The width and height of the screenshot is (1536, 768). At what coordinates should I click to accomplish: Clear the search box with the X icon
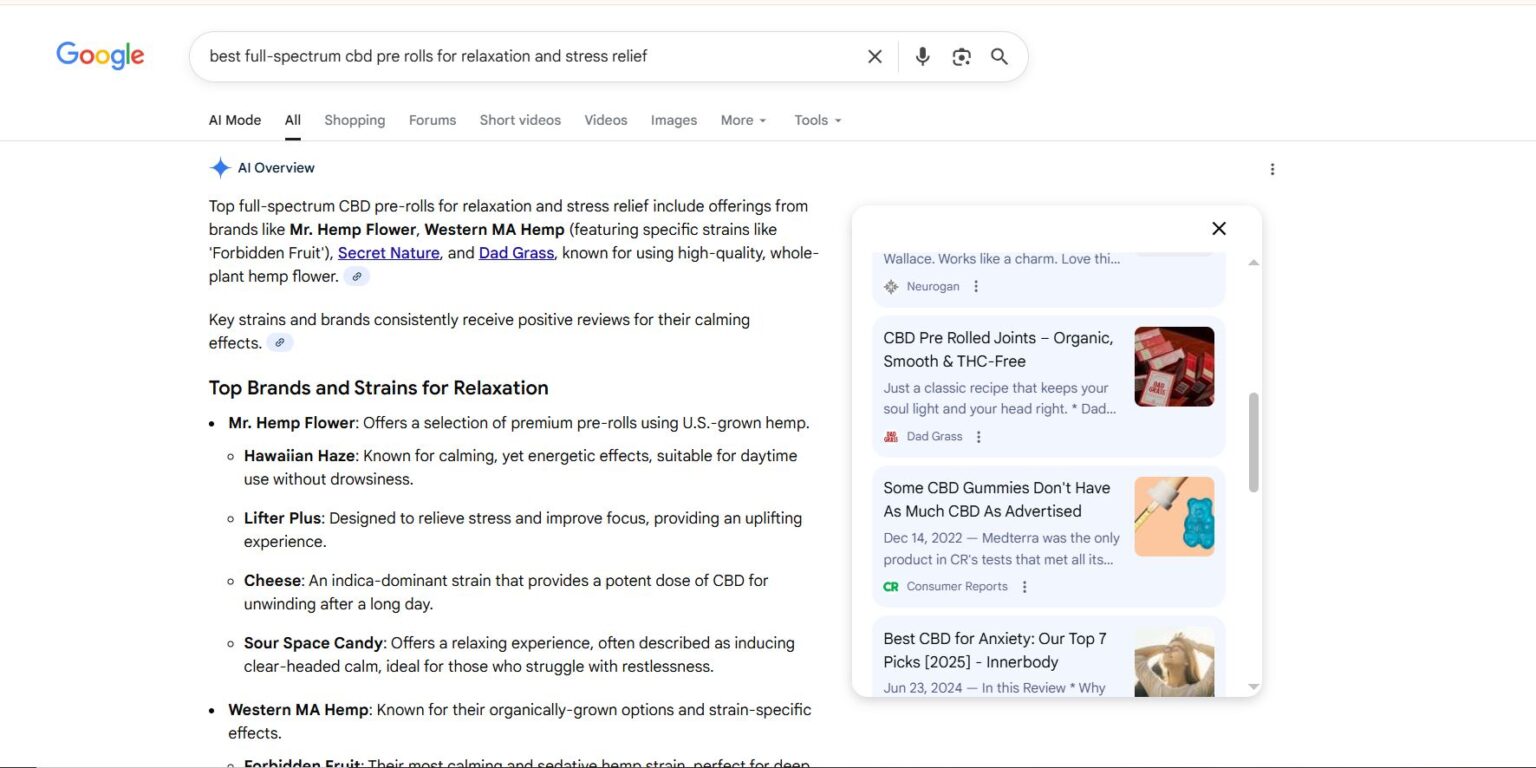(874, 57)
